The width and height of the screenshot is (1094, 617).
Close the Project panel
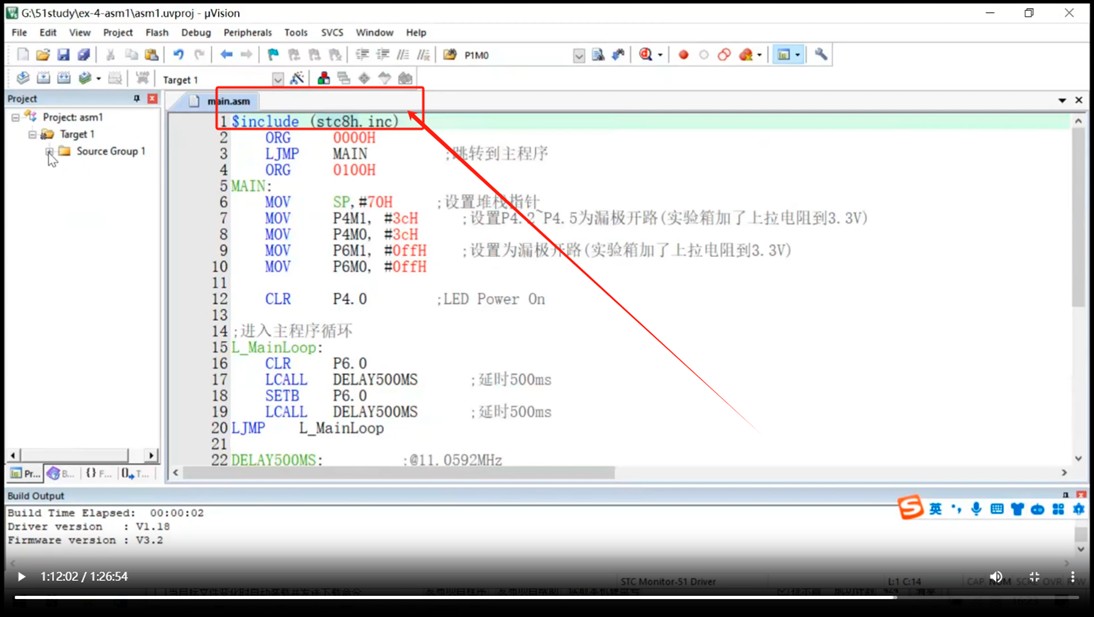(152, 98)
